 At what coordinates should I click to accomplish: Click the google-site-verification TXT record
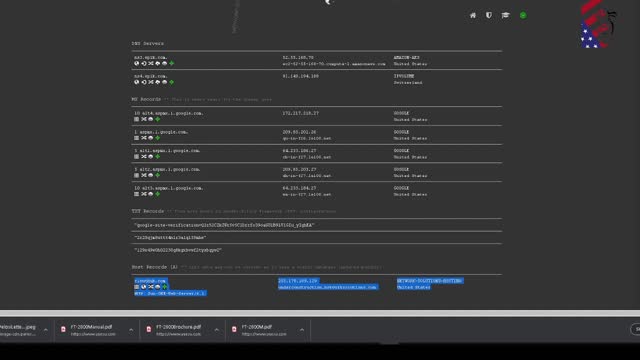click(224, 225)
